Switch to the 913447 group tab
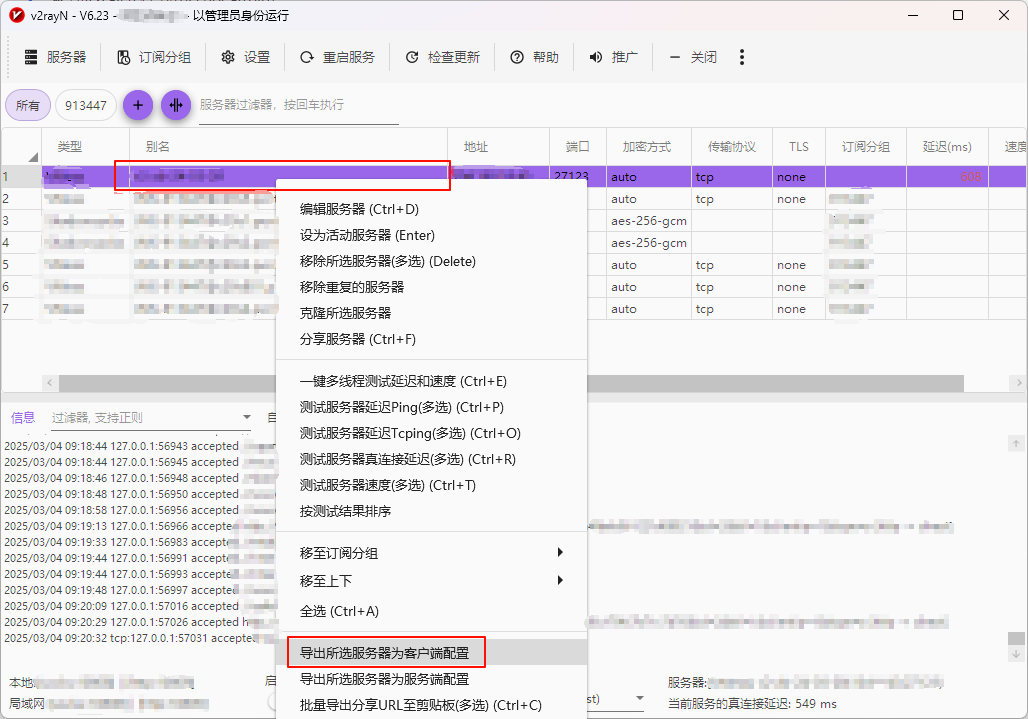The height and width of the screenshot is (719, 1028). pos(86,105)
